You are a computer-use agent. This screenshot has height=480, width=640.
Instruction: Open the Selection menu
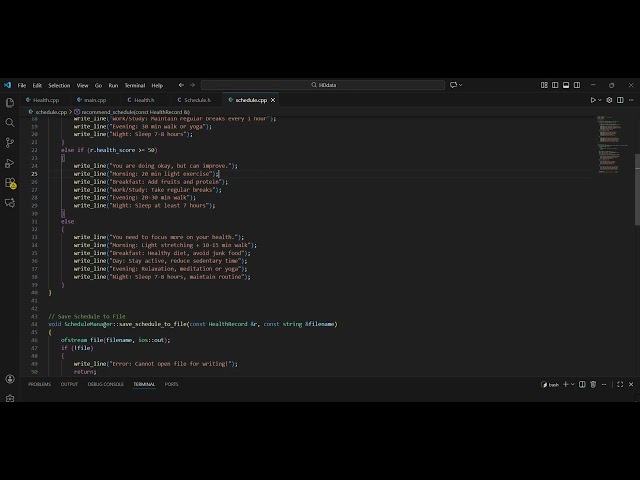pyautogui.click(x=59, y=85)
